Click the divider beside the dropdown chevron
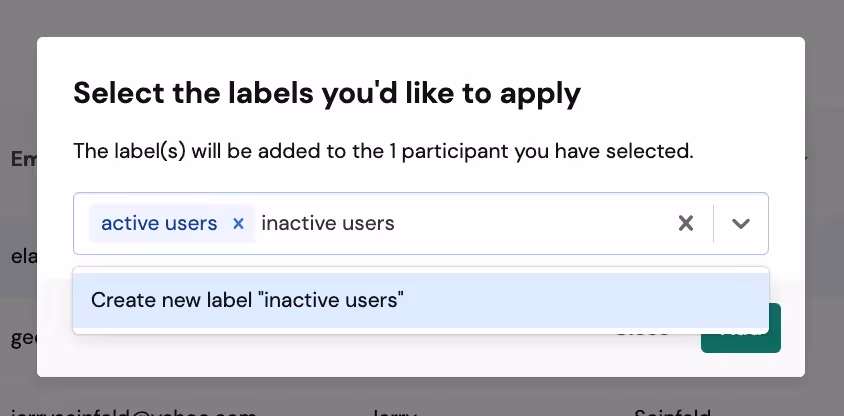The height and width of the screenshot is (416, 844). pyautogui.click(x=713, y=223)
